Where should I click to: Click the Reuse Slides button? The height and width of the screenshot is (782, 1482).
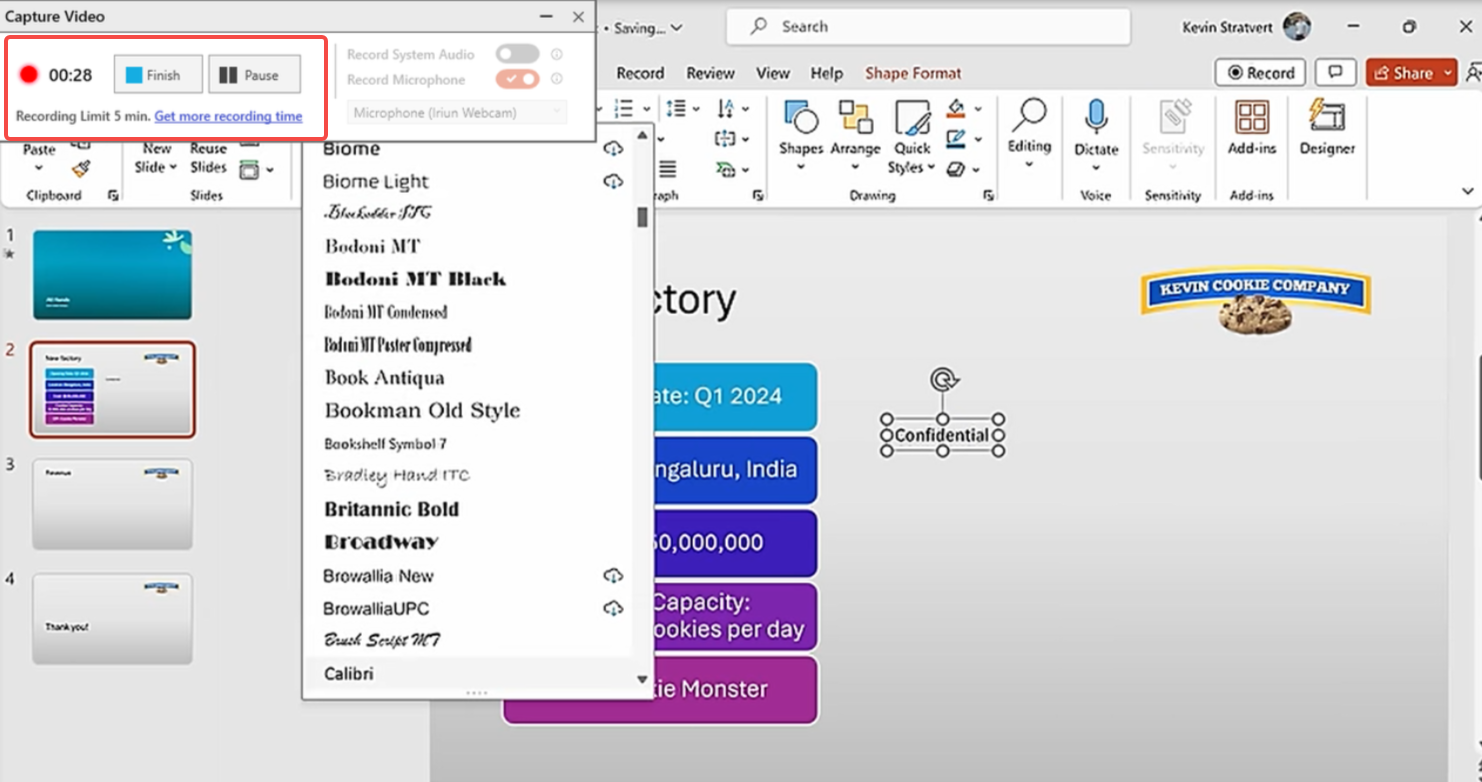click(208, 158)
